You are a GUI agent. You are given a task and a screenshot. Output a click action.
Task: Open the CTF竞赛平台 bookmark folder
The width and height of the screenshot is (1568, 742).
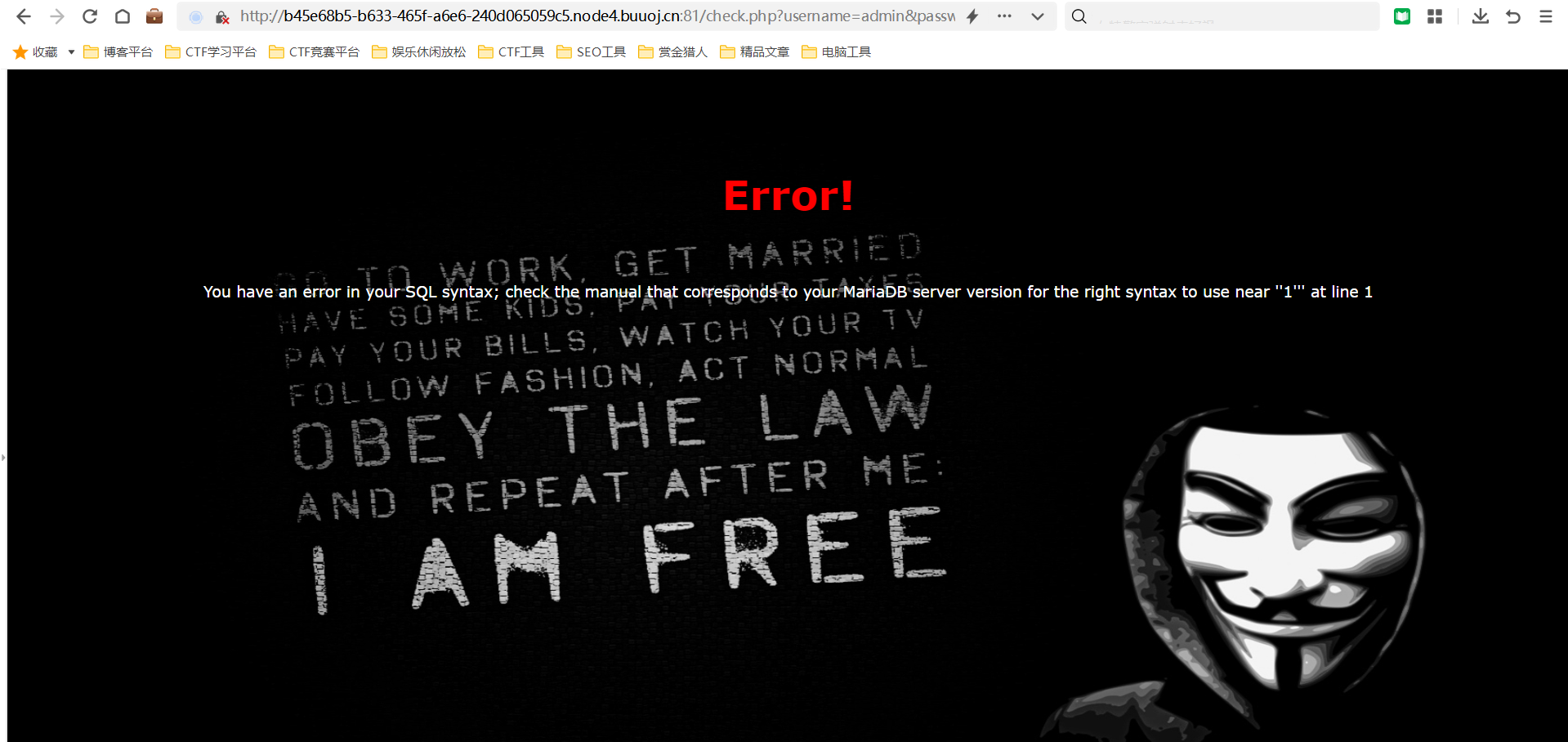point(315,52)
